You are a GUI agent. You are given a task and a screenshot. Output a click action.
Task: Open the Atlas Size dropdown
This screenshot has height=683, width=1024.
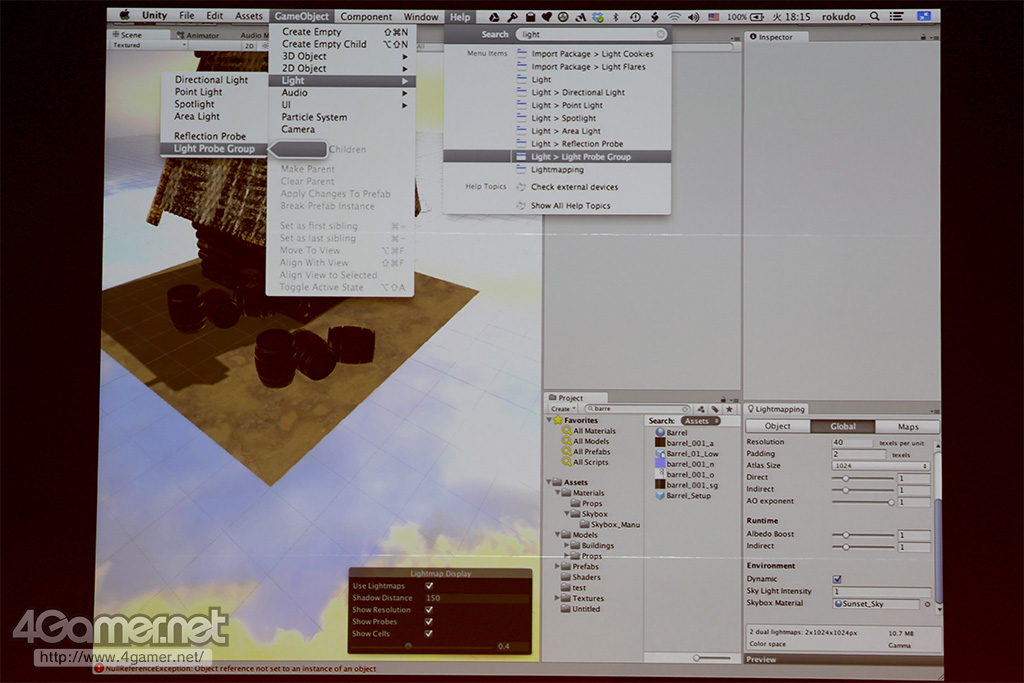(881, 466)
